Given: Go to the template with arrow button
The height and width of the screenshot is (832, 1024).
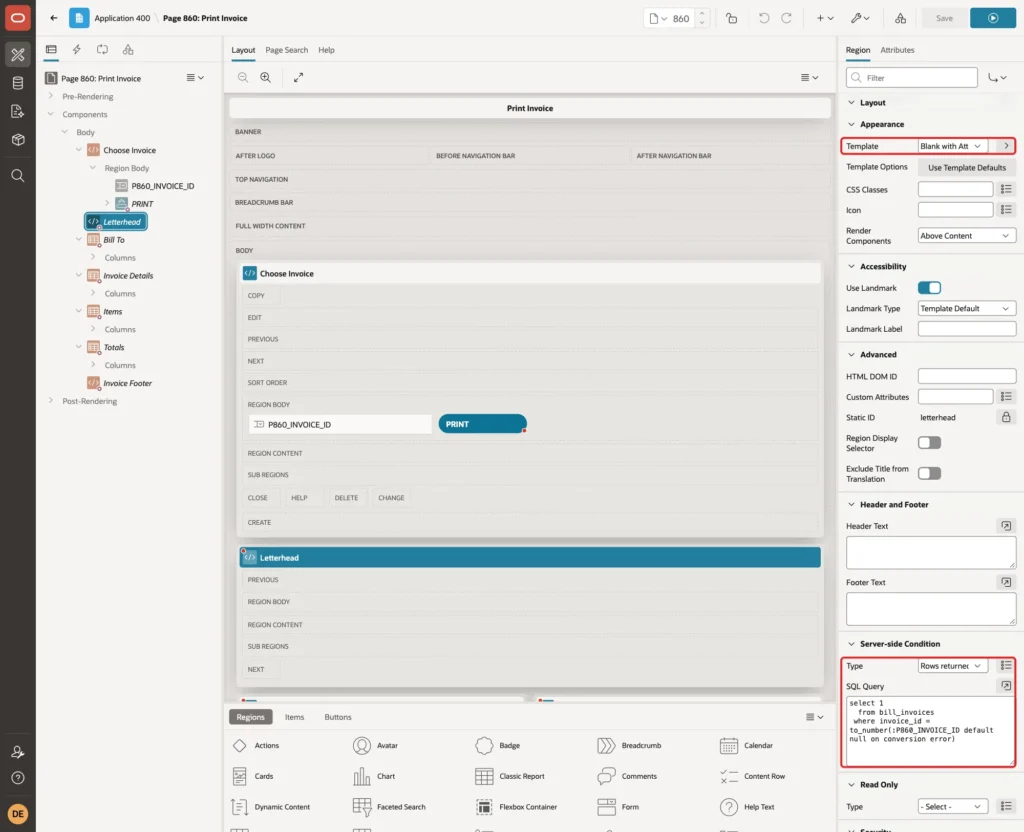Looking at the screenshot, I should (1006, 146).
